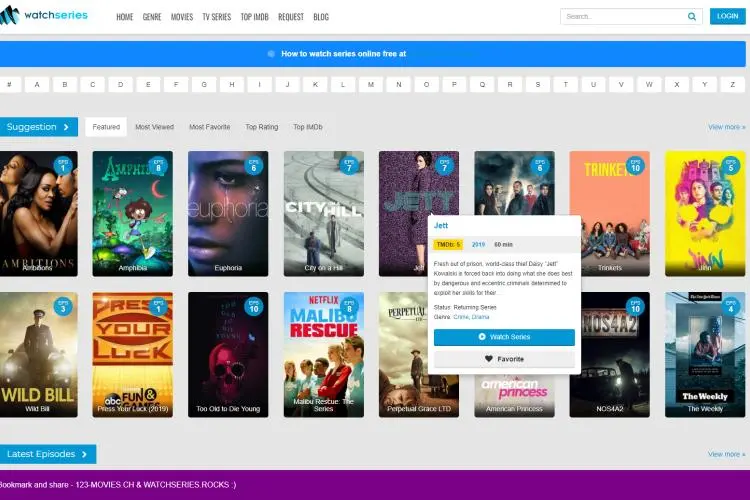750x500 pixels.
Task: Click the EPS 5 badge on Jinn
Action: click(730, 166)
